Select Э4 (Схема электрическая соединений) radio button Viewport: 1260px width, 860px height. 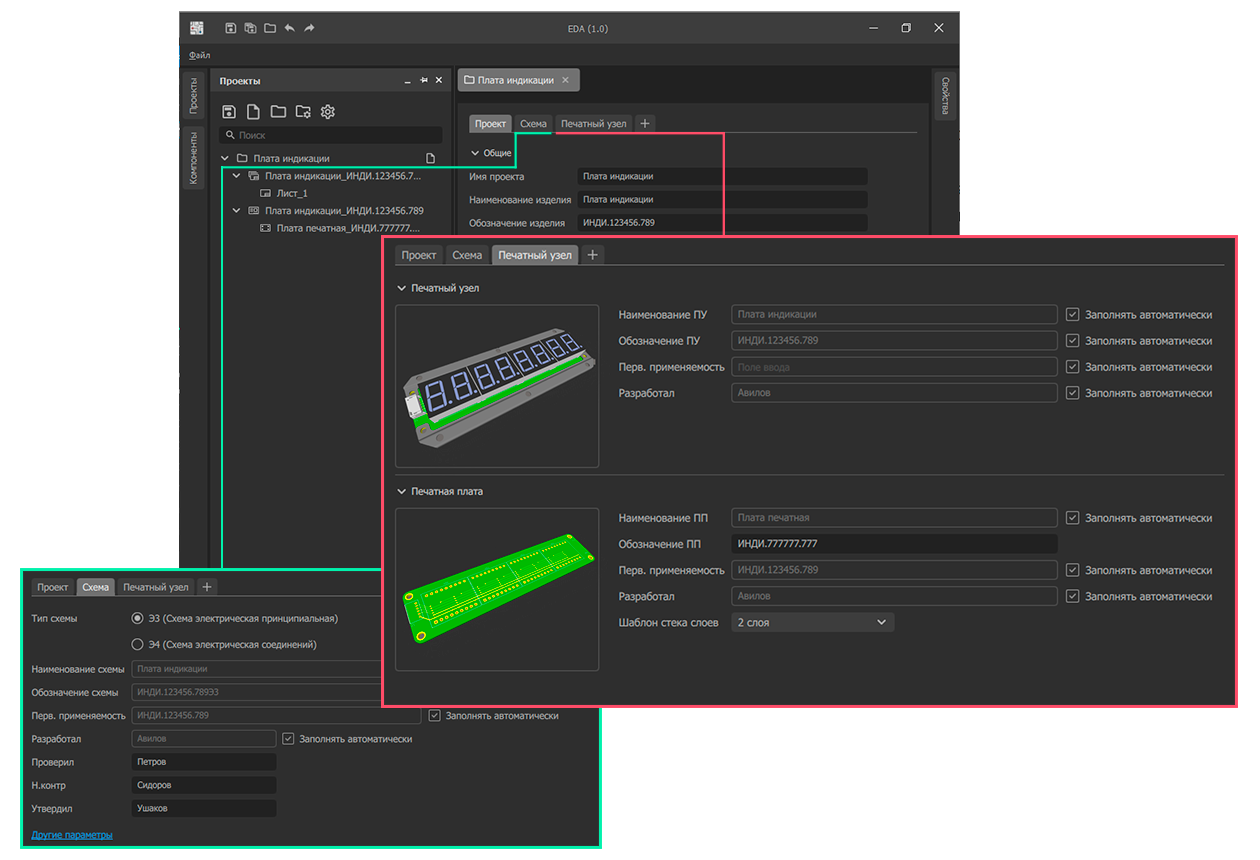[x=137, y=645]
